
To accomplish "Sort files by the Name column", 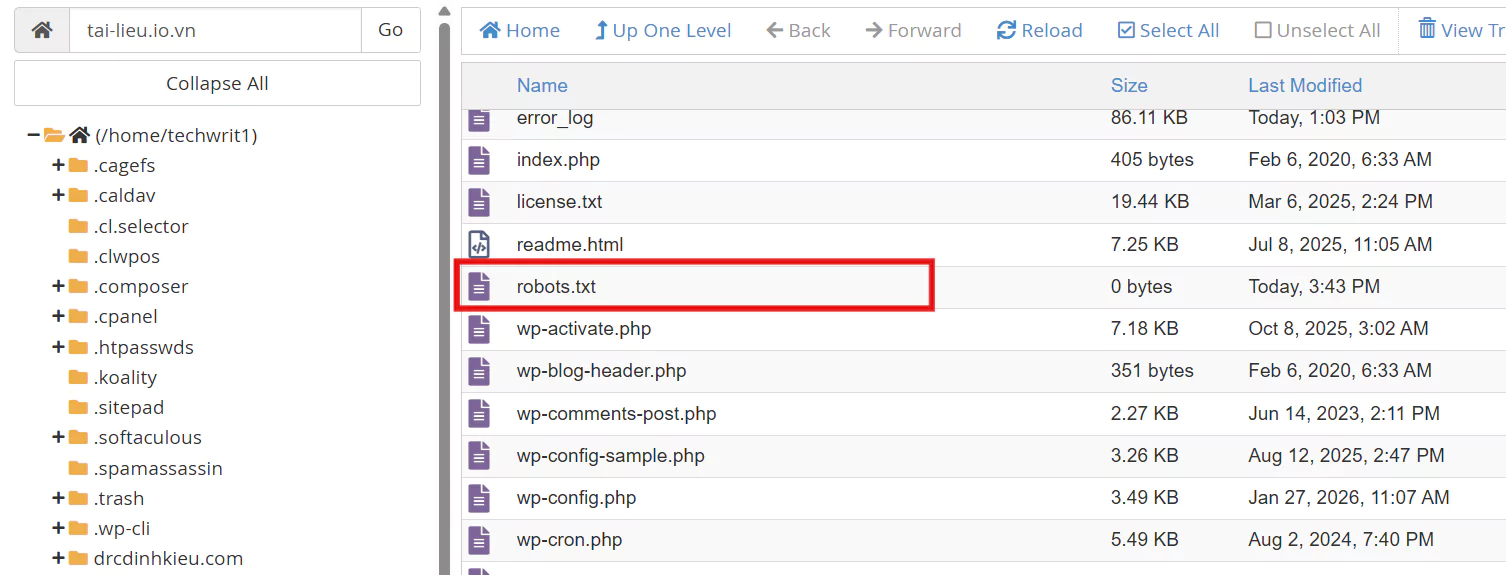I will coord(542,85).
